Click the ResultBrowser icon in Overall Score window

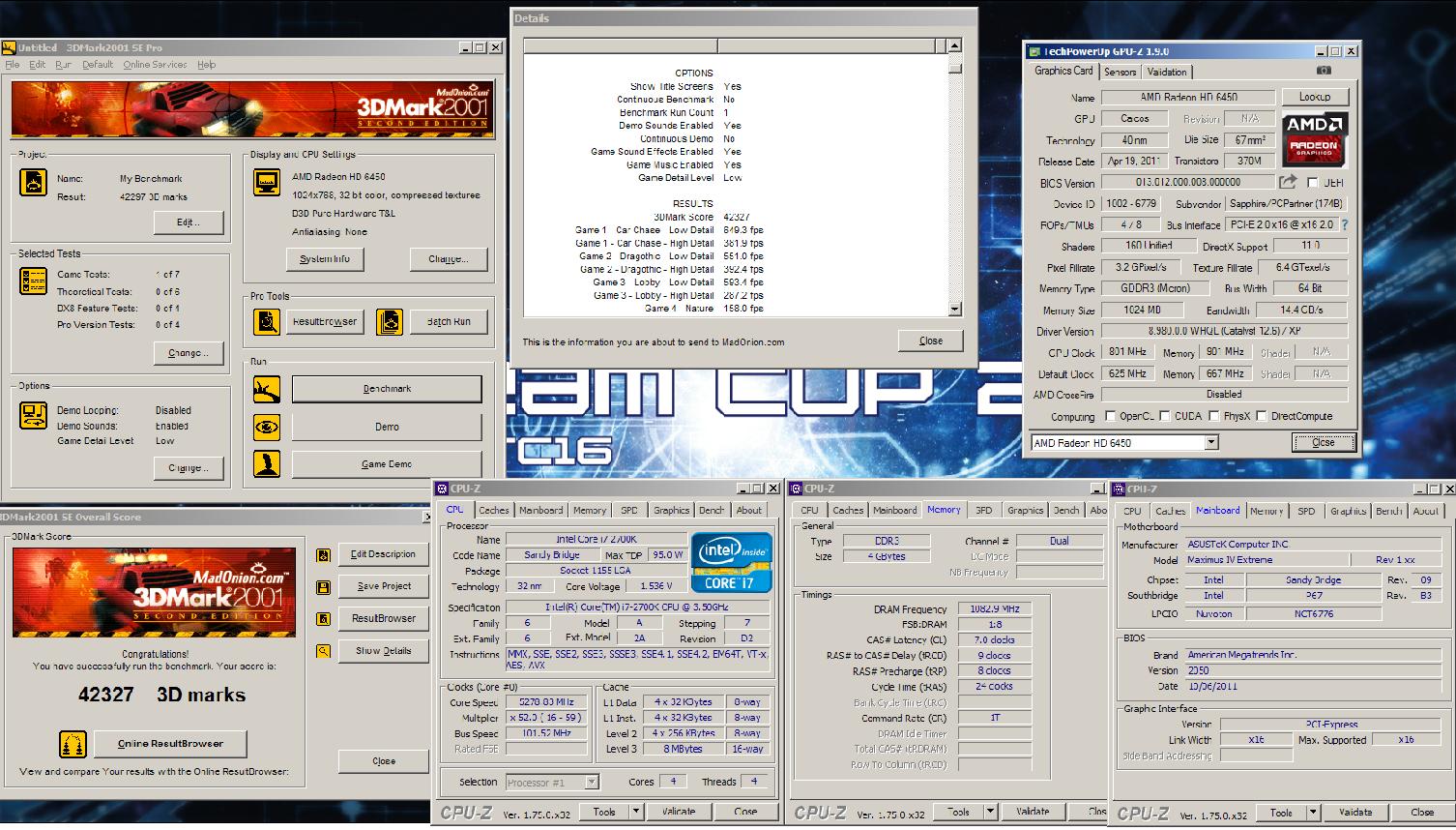pyautogui.click(x=324, y=619)
